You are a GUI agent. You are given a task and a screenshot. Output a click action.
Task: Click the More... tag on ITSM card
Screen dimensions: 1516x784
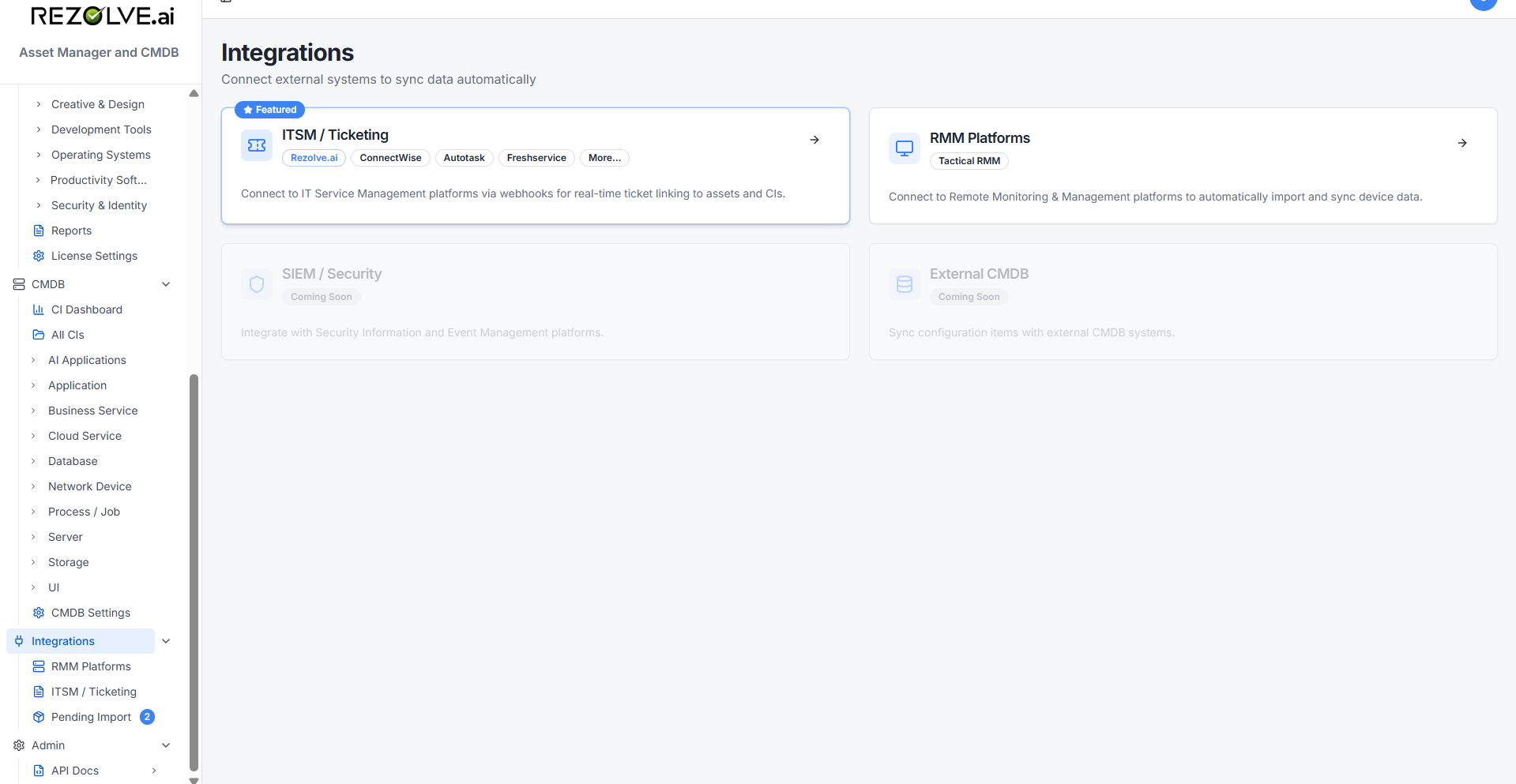coord(604,158)
